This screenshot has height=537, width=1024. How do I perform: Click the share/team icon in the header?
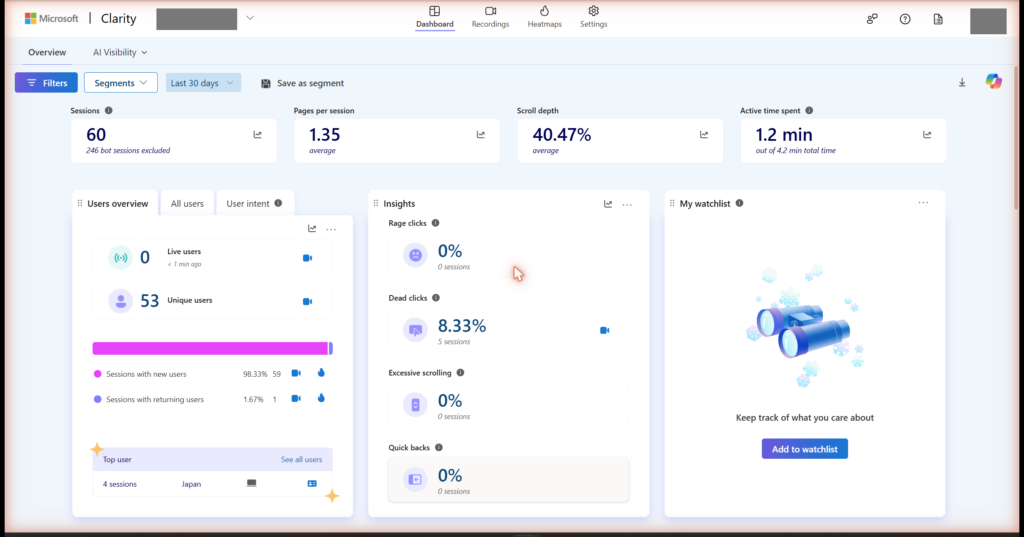(872, 19)
